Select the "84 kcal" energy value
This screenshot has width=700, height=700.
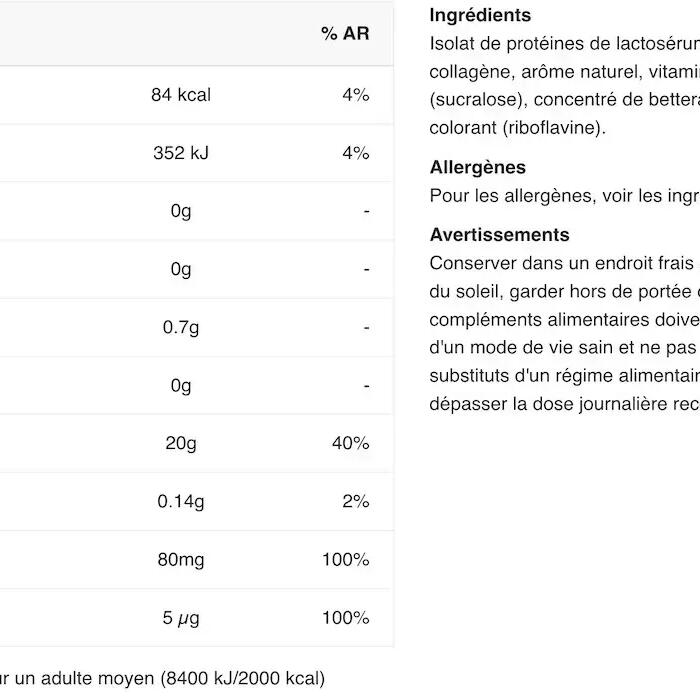[181, 95]
